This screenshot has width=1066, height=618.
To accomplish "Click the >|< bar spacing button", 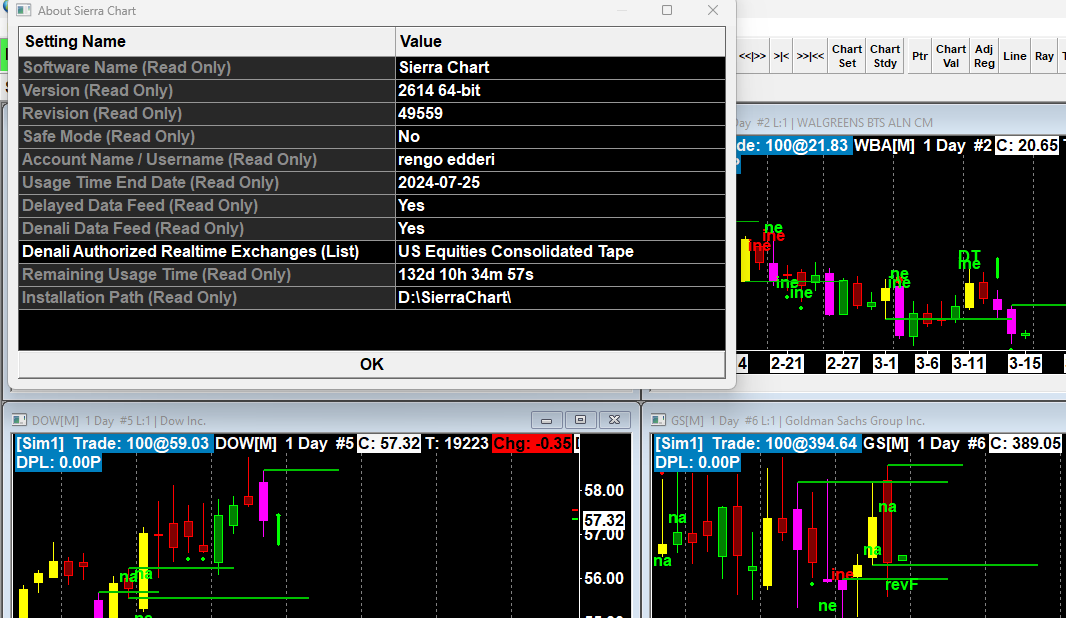I will [781, 56].
